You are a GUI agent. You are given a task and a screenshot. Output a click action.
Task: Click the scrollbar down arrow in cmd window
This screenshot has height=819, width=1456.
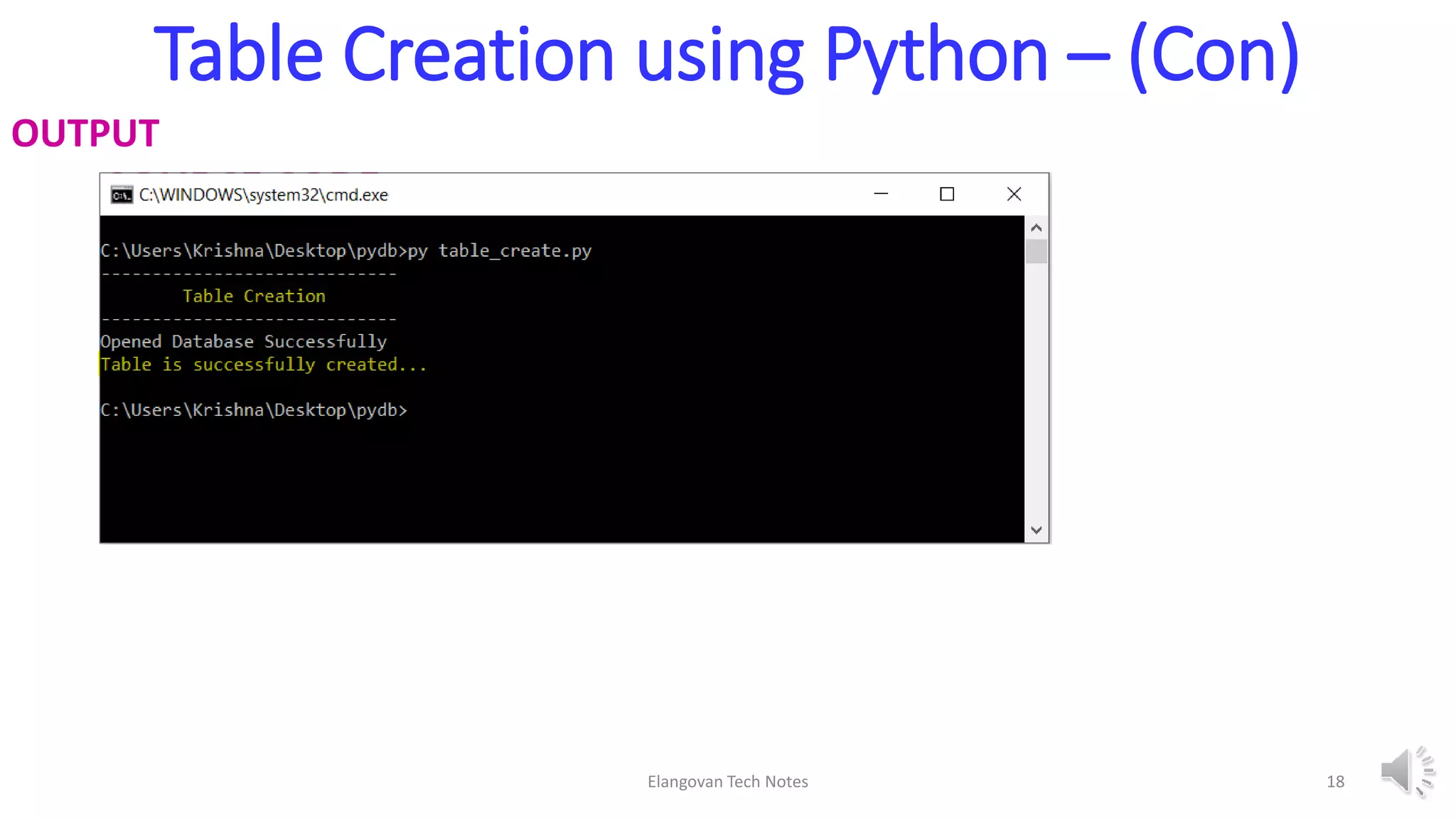pos(1037,530)
